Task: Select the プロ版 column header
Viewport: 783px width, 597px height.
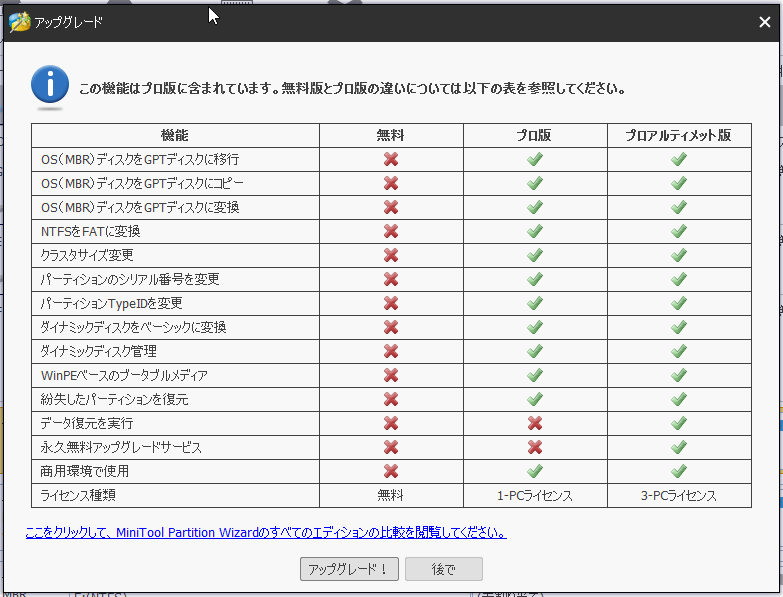Action: click(535, 135)
